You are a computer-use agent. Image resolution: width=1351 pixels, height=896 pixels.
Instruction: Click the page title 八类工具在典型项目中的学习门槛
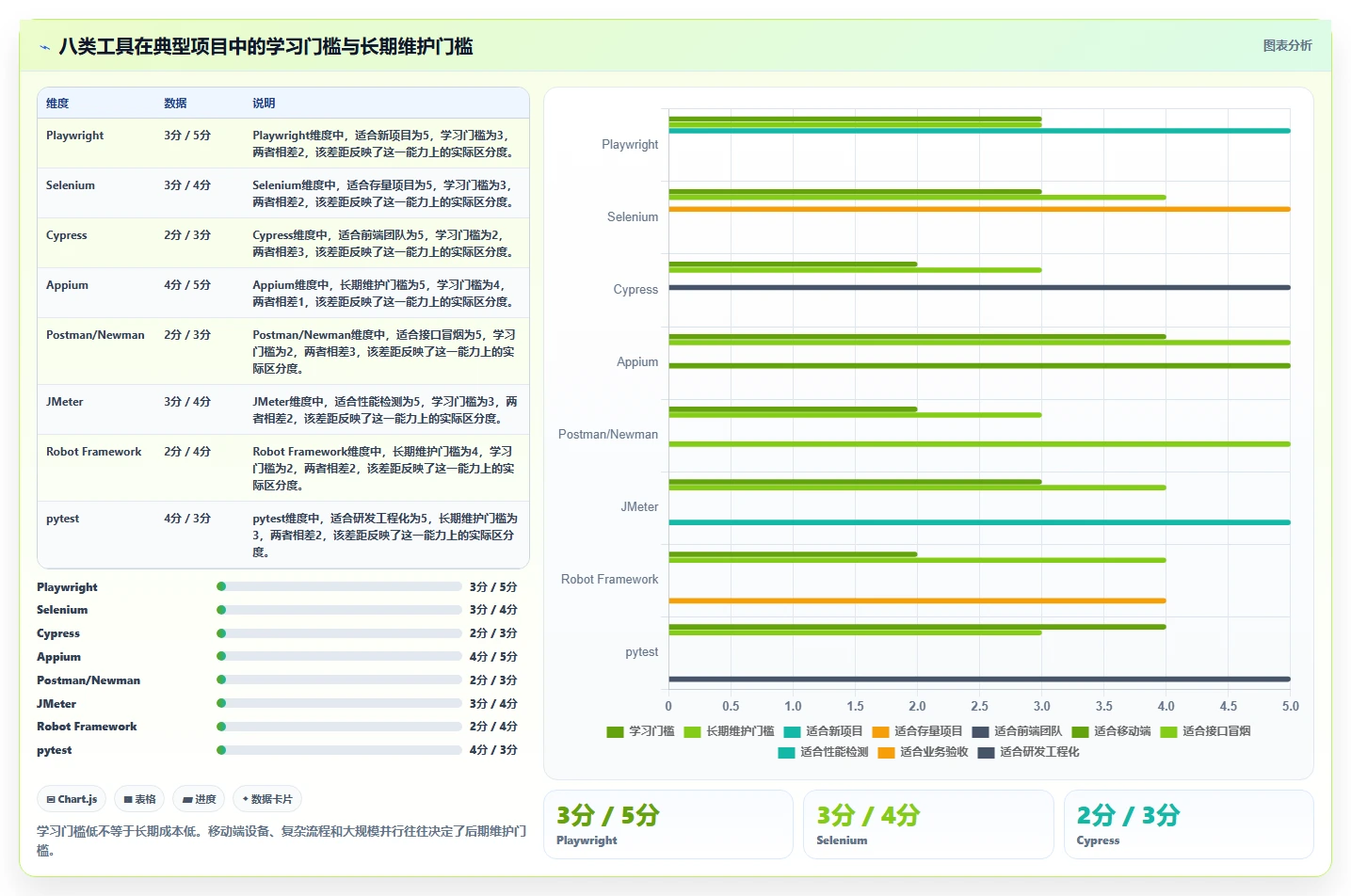(x=265, y=47)
